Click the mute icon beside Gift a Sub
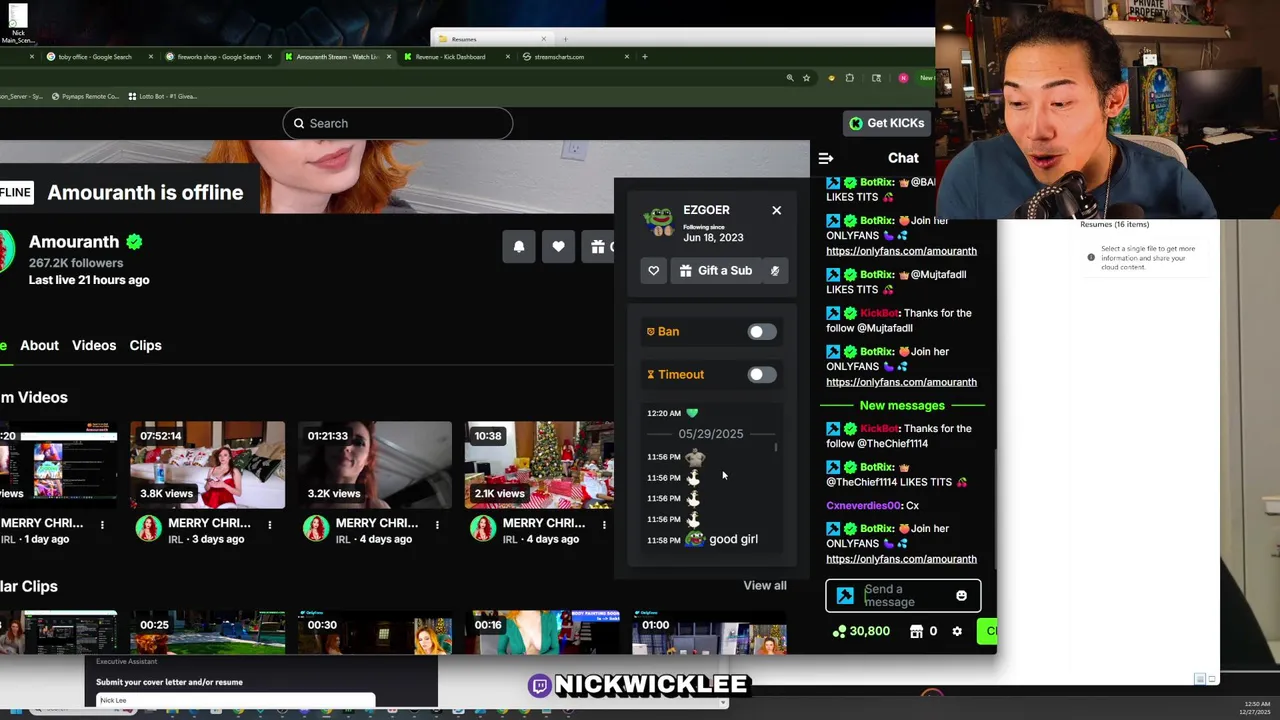This screenshot has width=1280, height=720. pyautogui.click(x=774, y=271)
